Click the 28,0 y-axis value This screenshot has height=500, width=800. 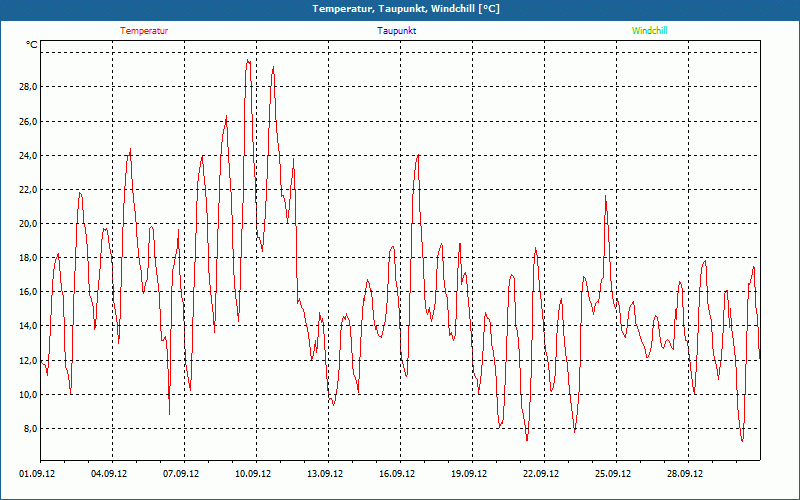click(x=28, y=87)
